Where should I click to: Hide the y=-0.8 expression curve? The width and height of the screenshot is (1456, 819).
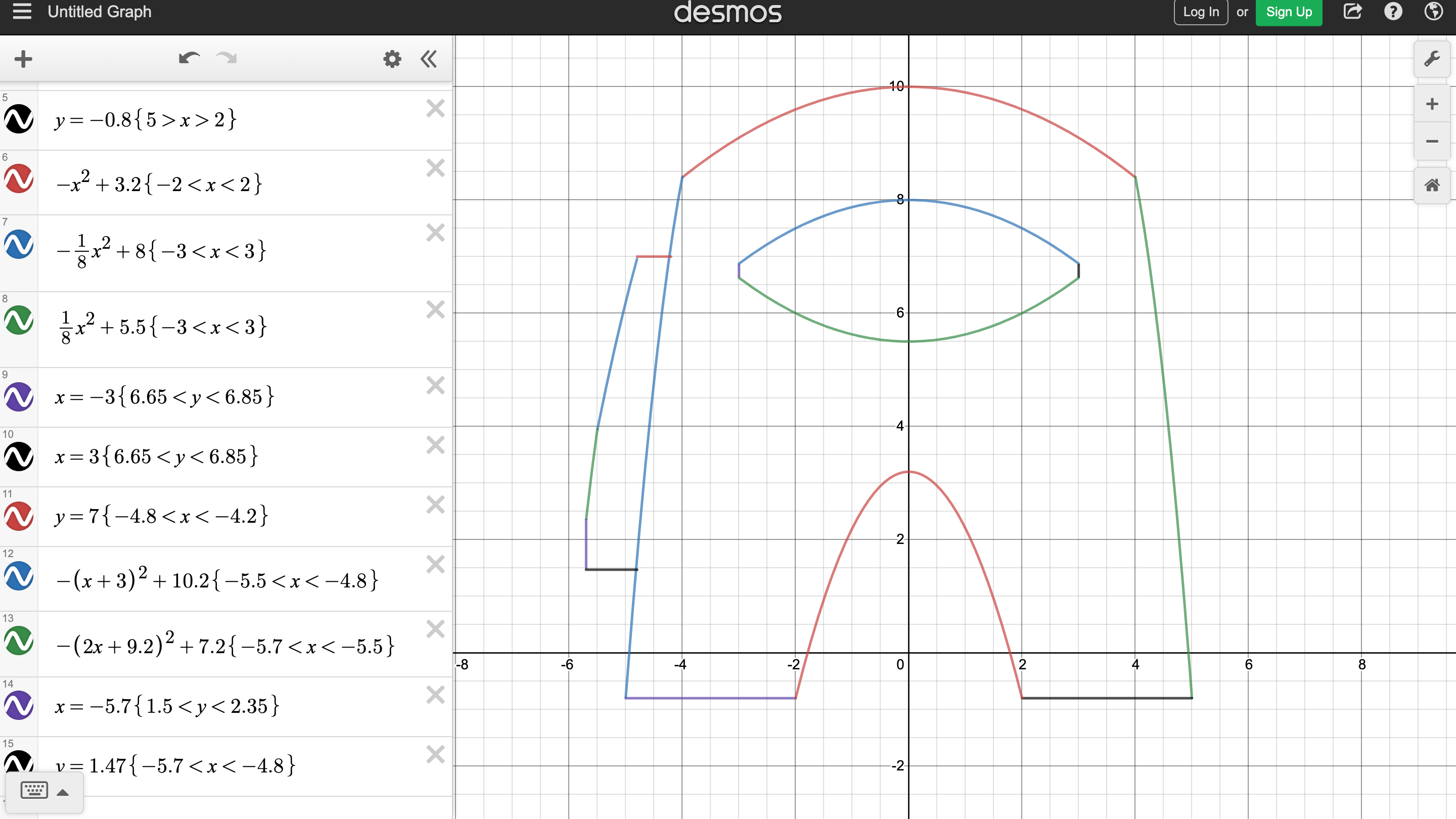coord(19,119)
